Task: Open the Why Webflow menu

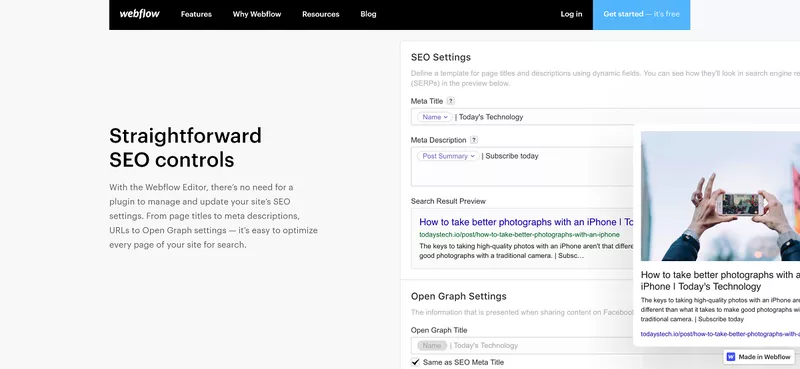Action: (x=257, y=14)
